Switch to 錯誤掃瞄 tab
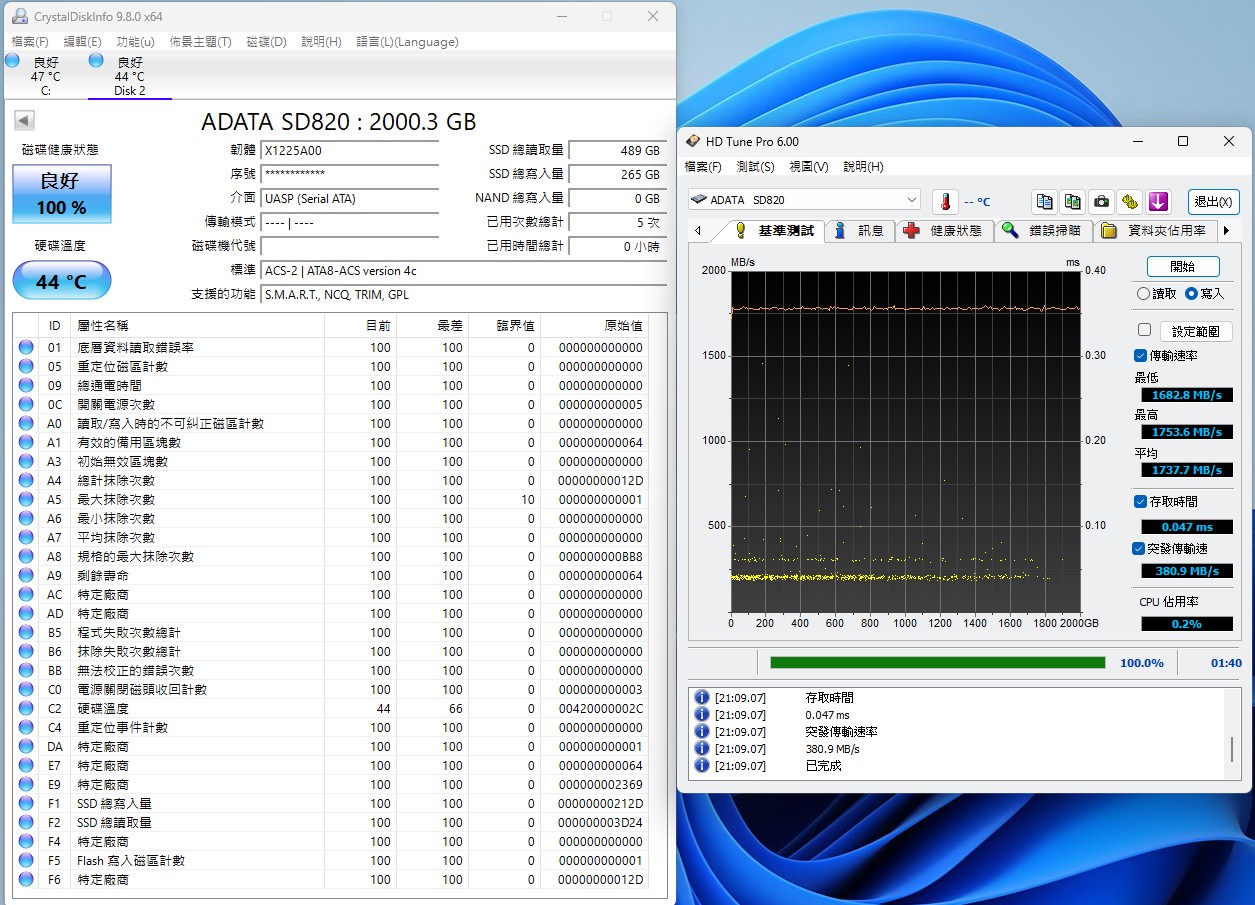Image resolution: width=1255 pixels, height=905 pixels. (1044, 231)
